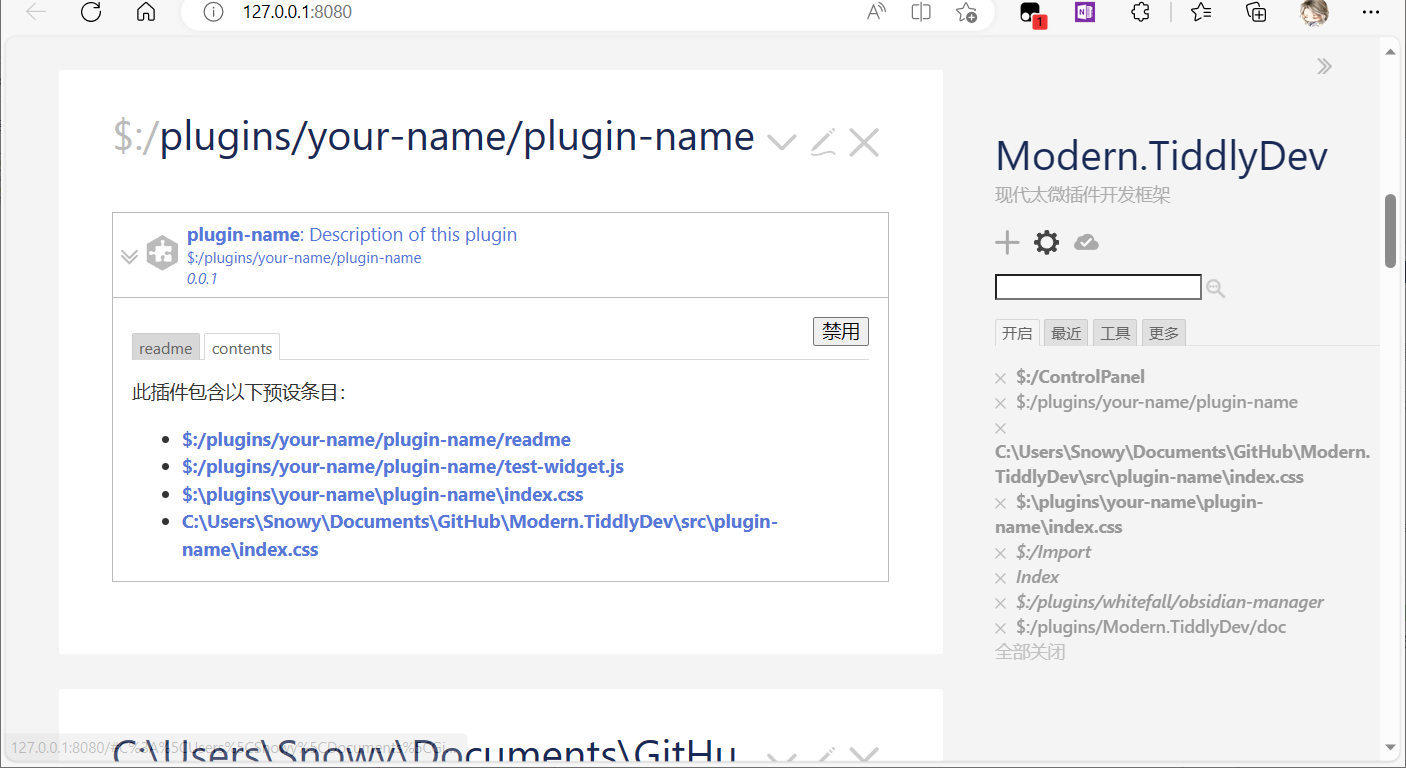Open 更多 sidebar tab
Image resolution: width=1406 pixels, height=768 pixels.
click(x=1164, y=333)
